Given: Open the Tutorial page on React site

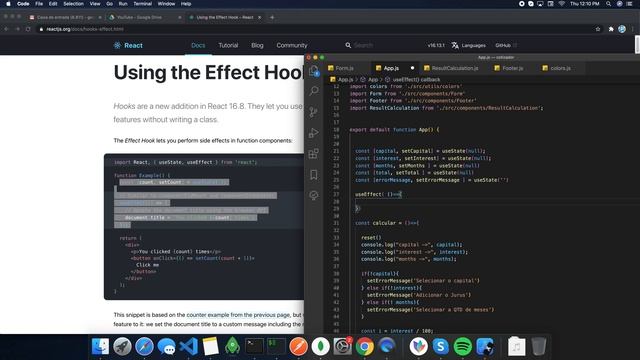Looking at the screenshot, I should (228, 45).
